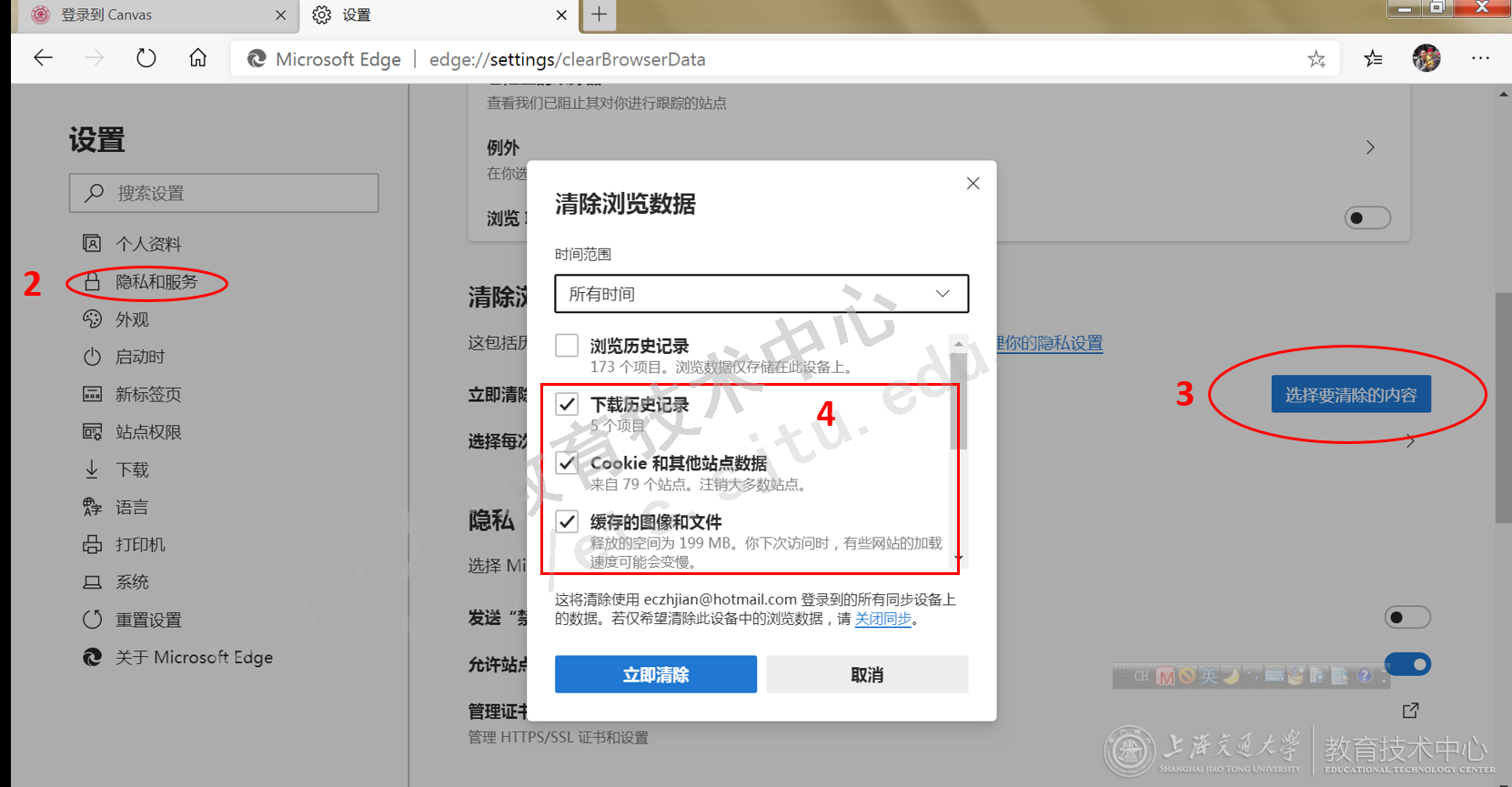1512x787 pixels.
Task: Click the keyboard icon on the IME toolbar
Action: point(1274,675)
